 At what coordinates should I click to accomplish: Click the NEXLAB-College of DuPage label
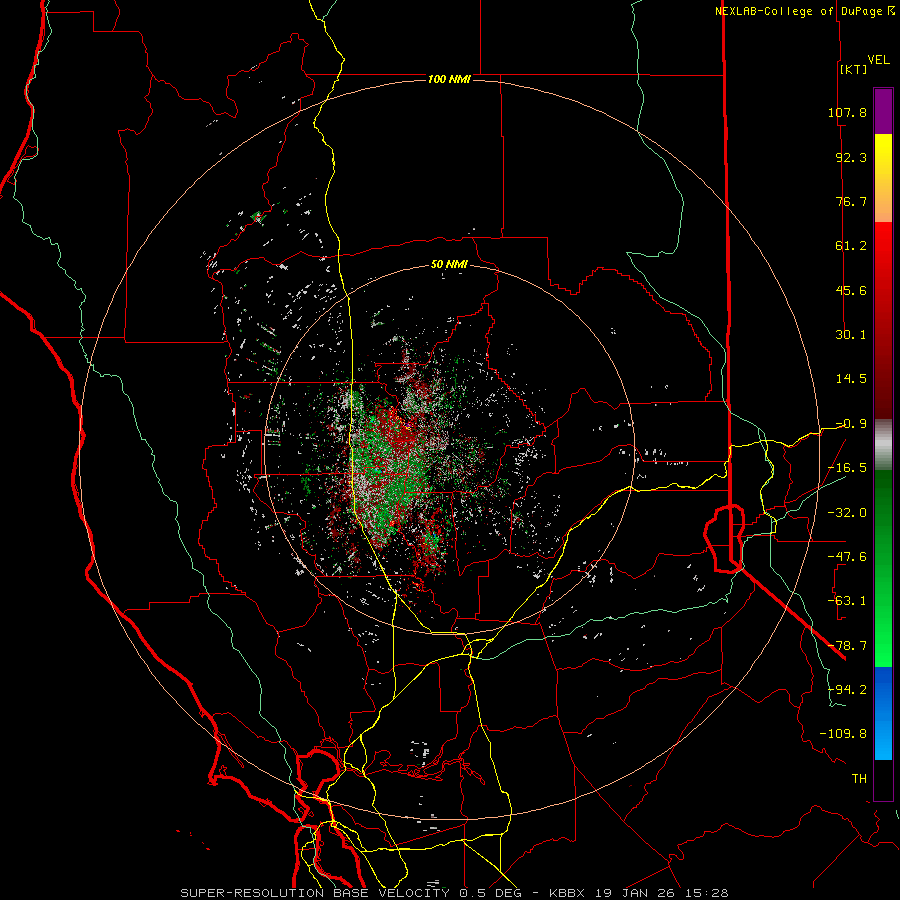pyautogui.click(x=798, y=11)
